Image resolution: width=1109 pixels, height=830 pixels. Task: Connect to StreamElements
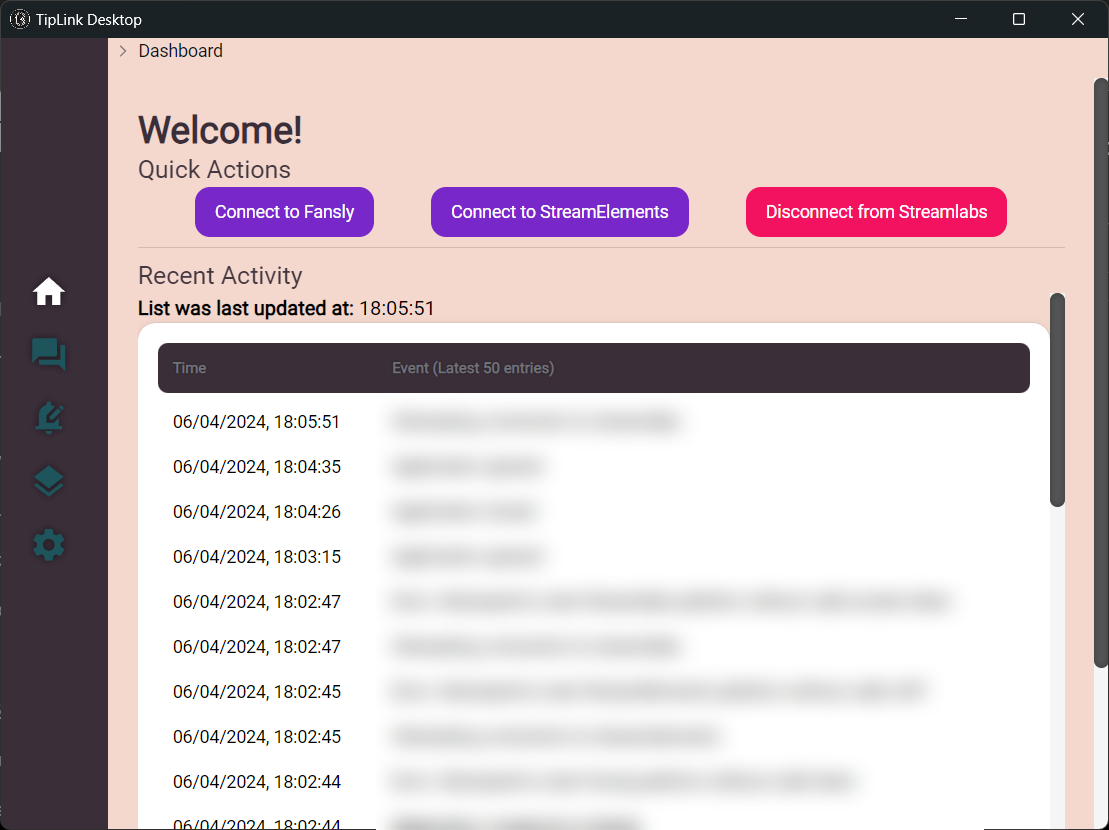point(559,212)
